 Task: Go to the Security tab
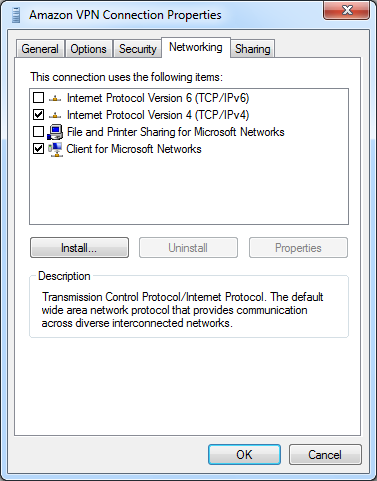[137, 49]
